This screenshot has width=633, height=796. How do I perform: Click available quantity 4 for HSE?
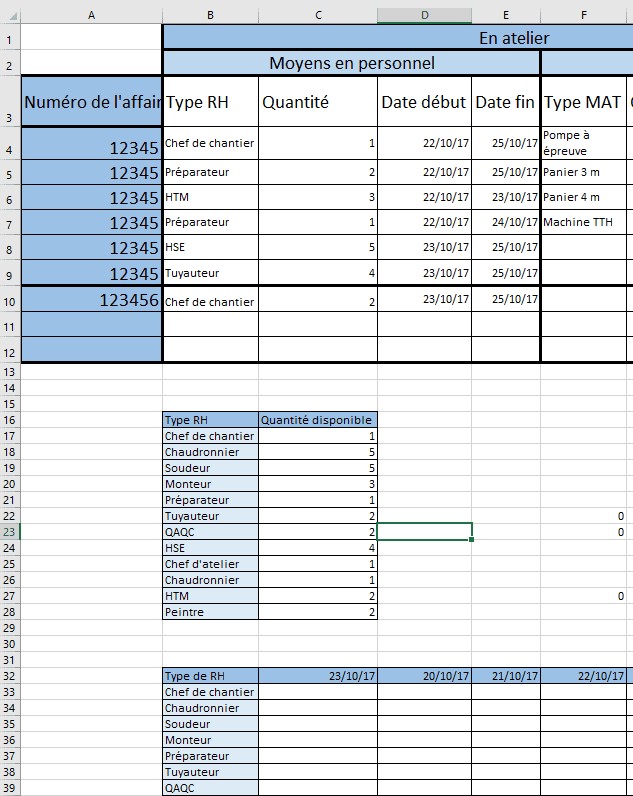click(x=318, y=548)
